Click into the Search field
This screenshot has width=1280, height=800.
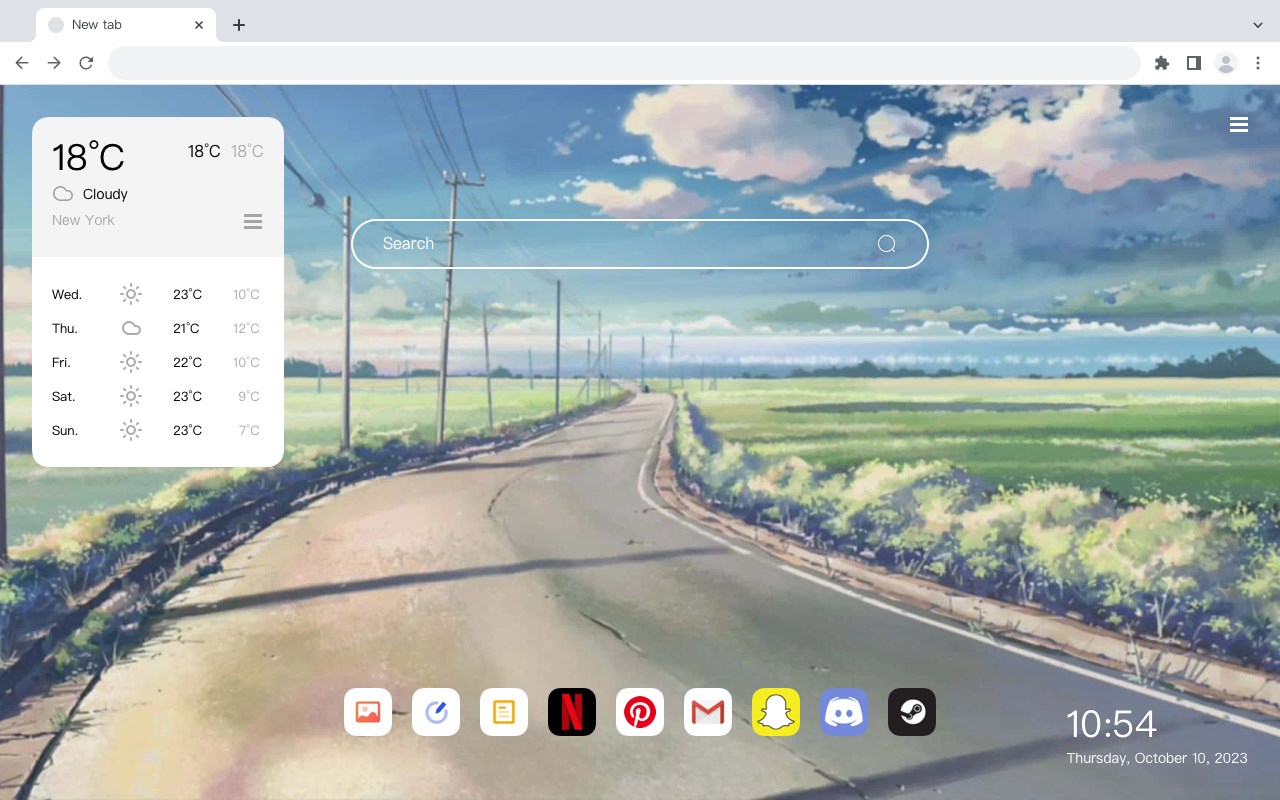pos(640,244)
